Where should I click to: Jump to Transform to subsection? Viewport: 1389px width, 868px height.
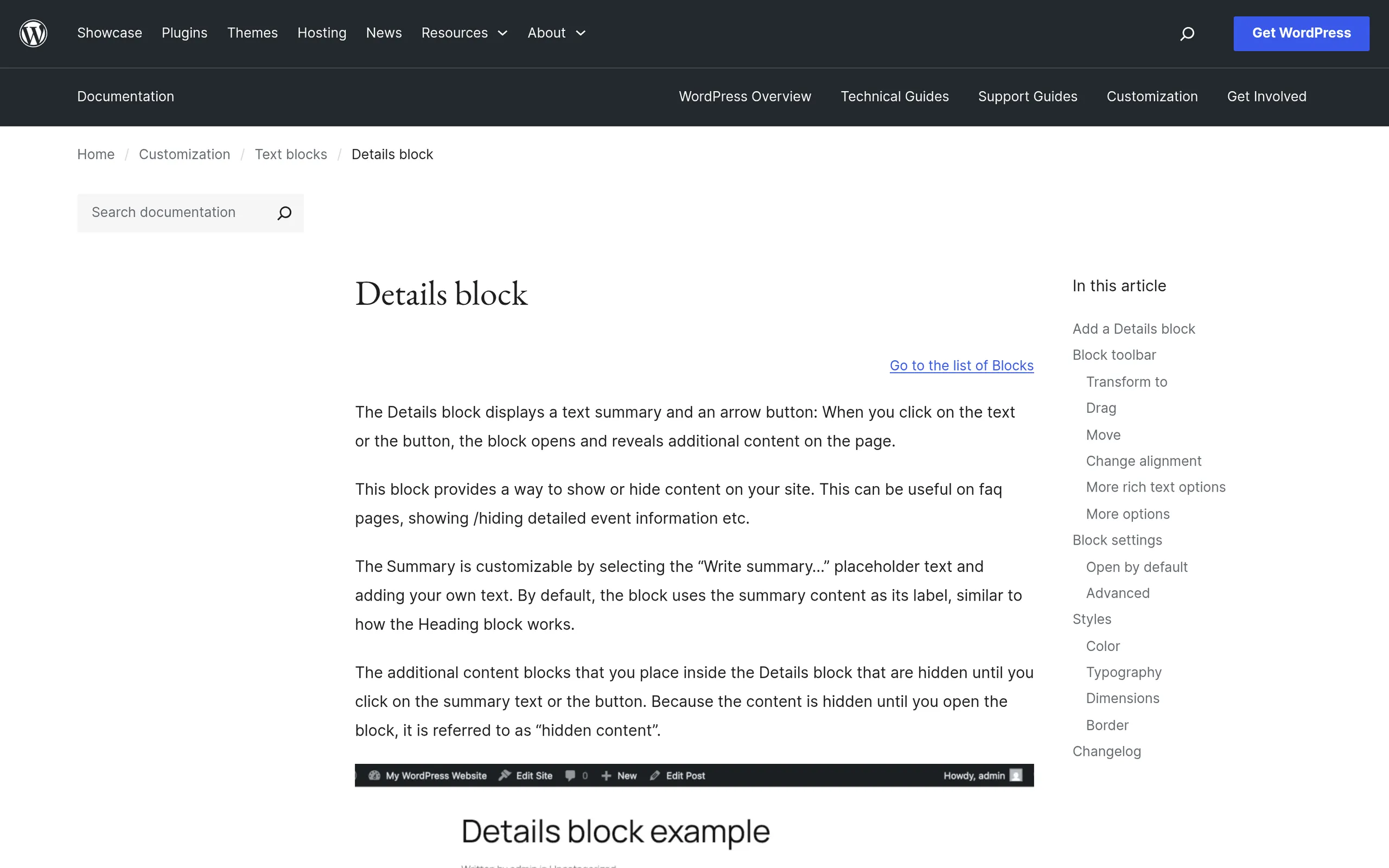[1127, 382]
